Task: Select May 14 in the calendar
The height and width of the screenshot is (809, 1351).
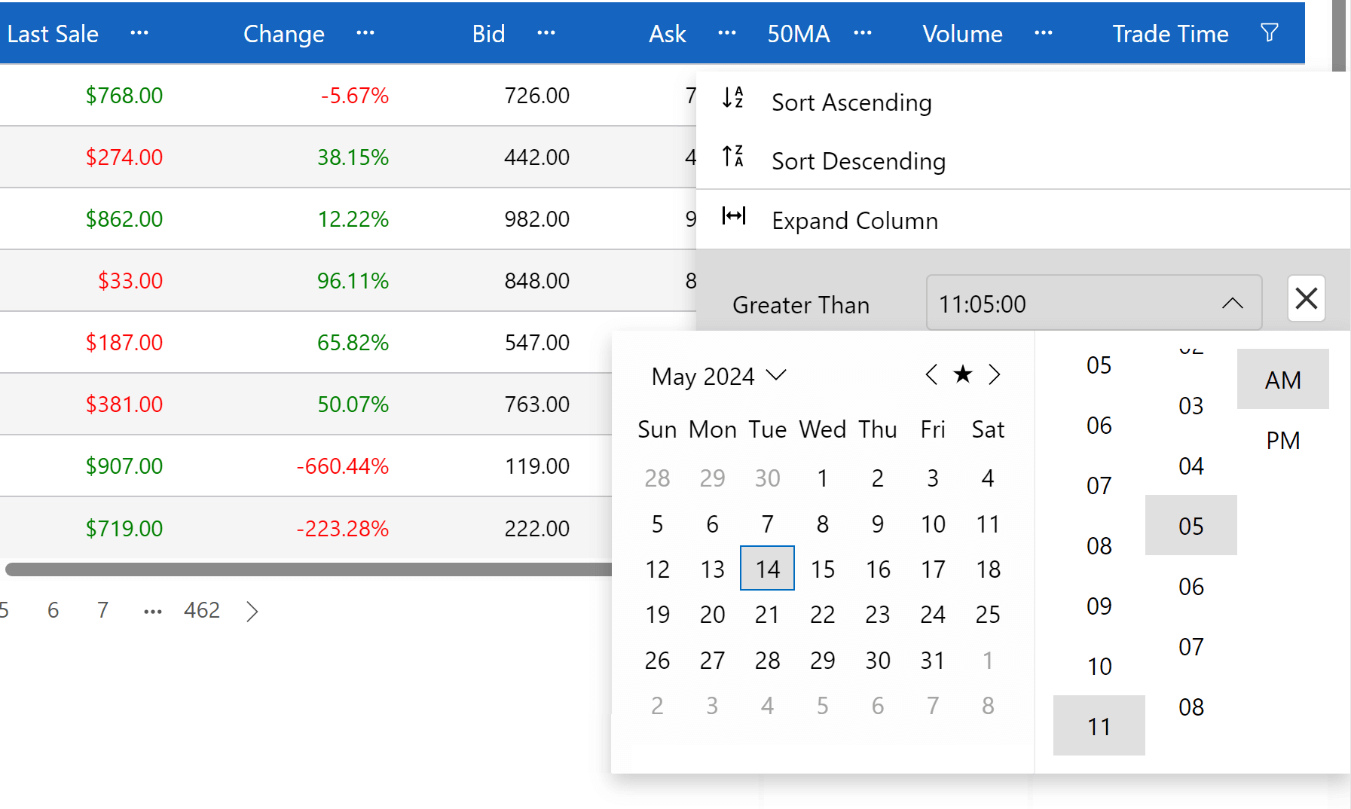Action: coord(767,569)
